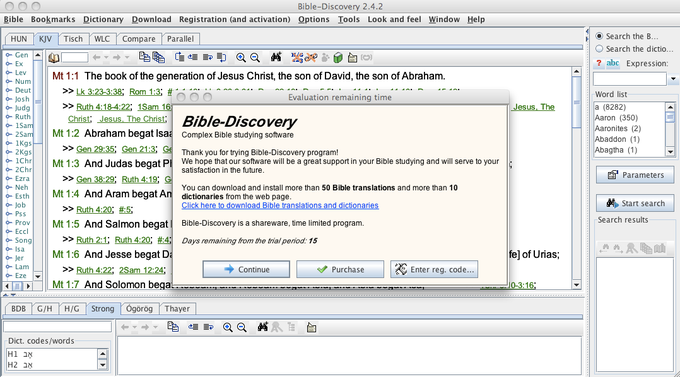The width and height of the screenshot is (680, 377).
Task: Open back history dropdown in Bible toolbar
Action: coord(106,57)
